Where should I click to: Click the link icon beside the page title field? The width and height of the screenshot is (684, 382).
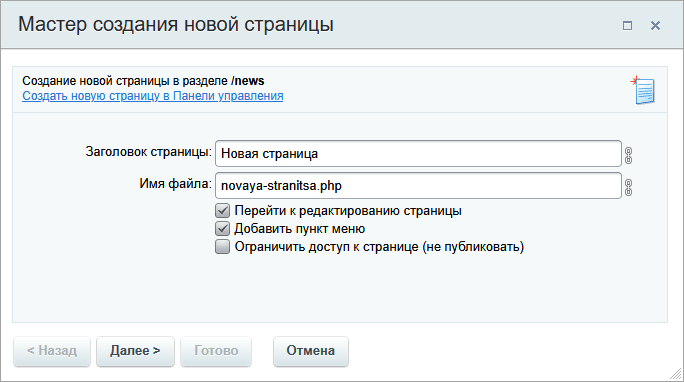coord(628,155)
